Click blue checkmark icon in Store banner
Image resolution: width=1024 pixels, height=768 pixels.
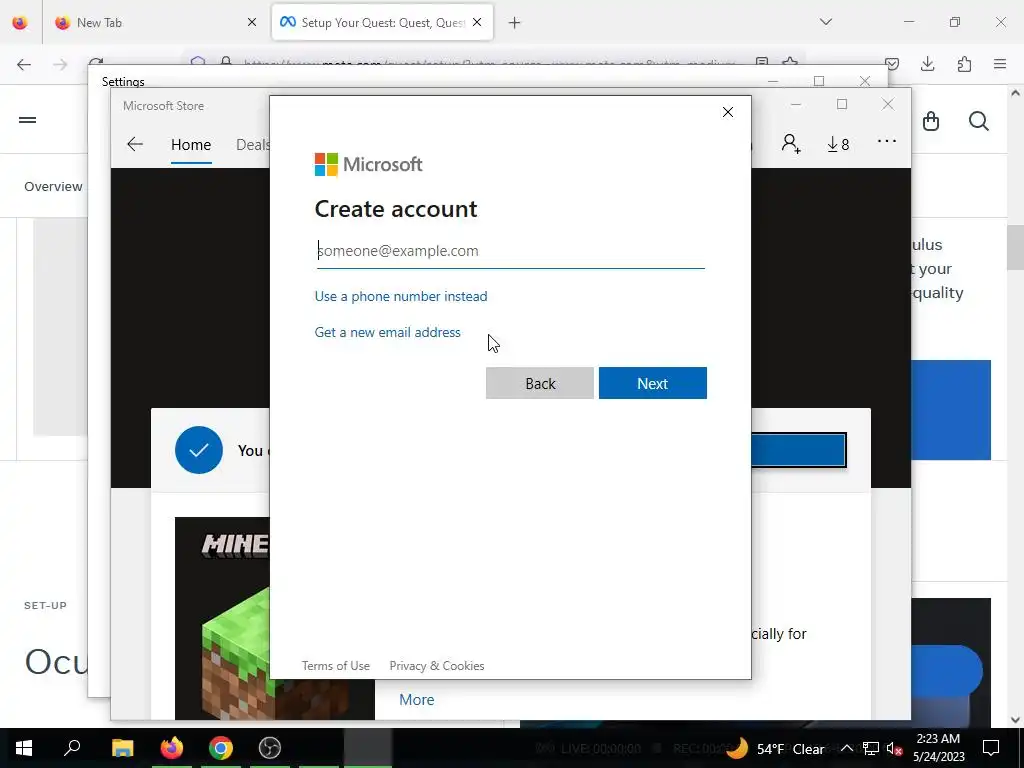point(199,450)
